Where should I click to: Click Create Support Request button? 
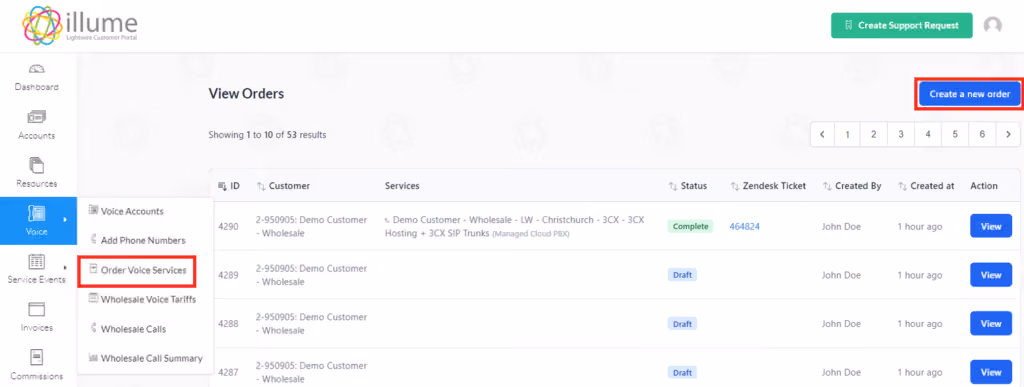point(901,25)
